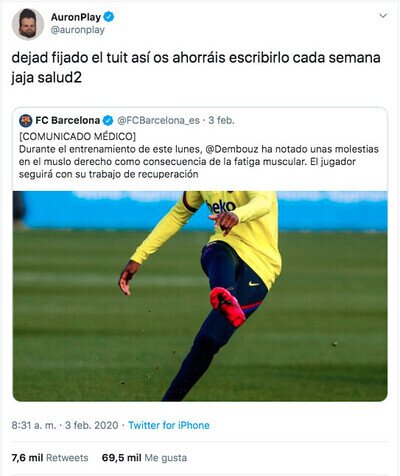Open AuronPlay's profile avatar
The image size is (400, 476).
coord(28,24)
